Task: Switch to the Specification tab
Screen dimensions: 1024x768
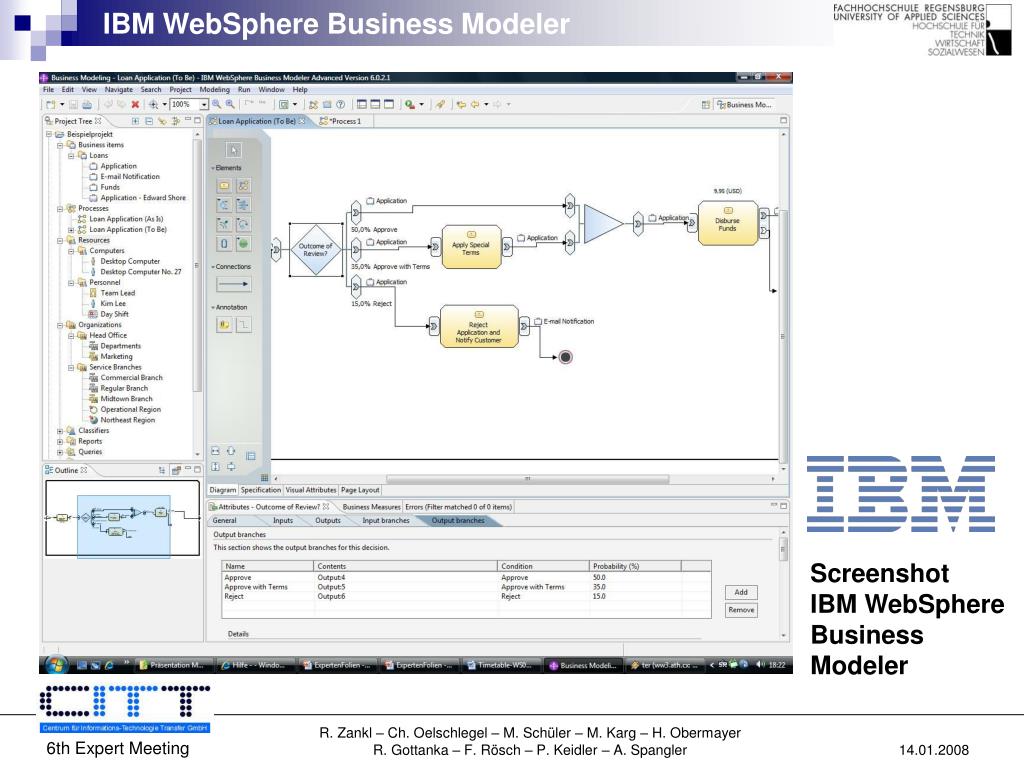Action: (261, 490)
